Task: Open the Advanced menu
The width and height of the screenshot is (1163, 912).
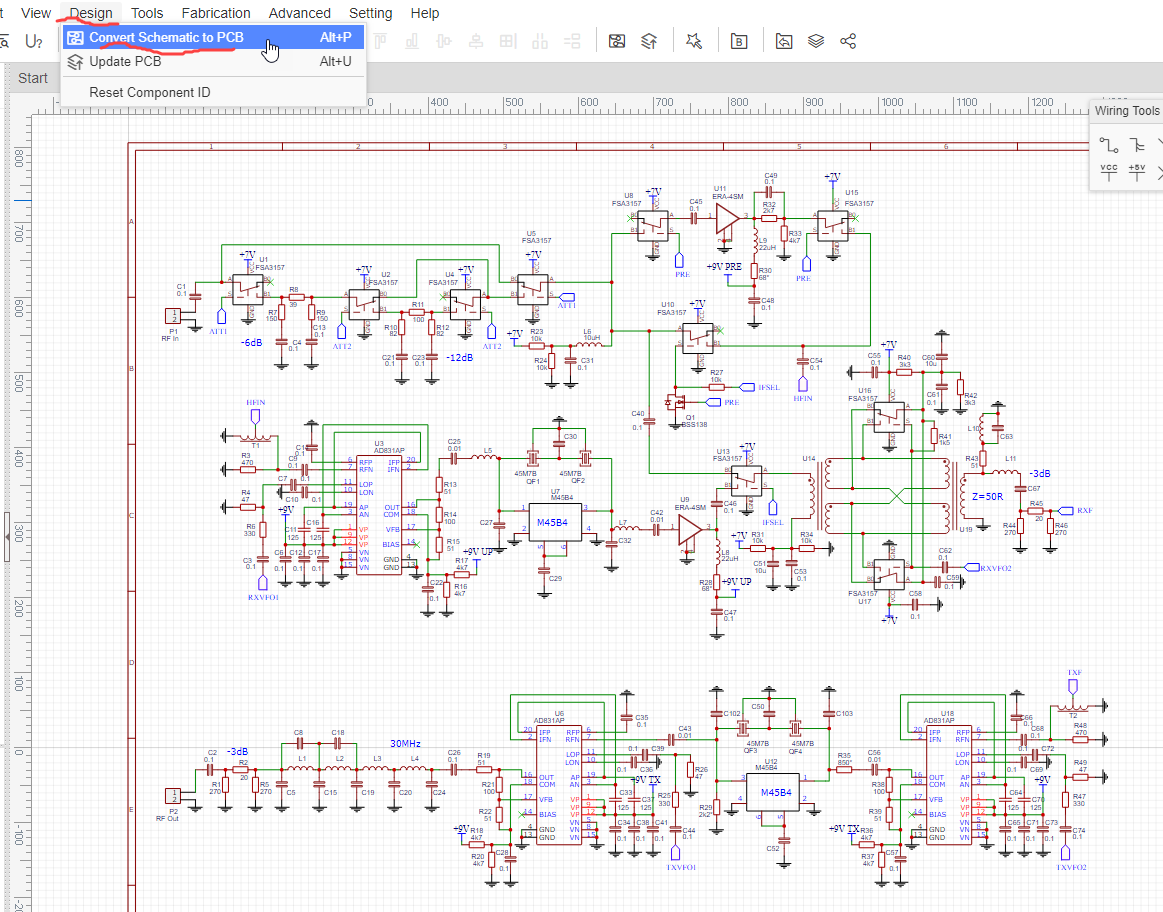Action: pyautogui.click(x=299, y=13)
